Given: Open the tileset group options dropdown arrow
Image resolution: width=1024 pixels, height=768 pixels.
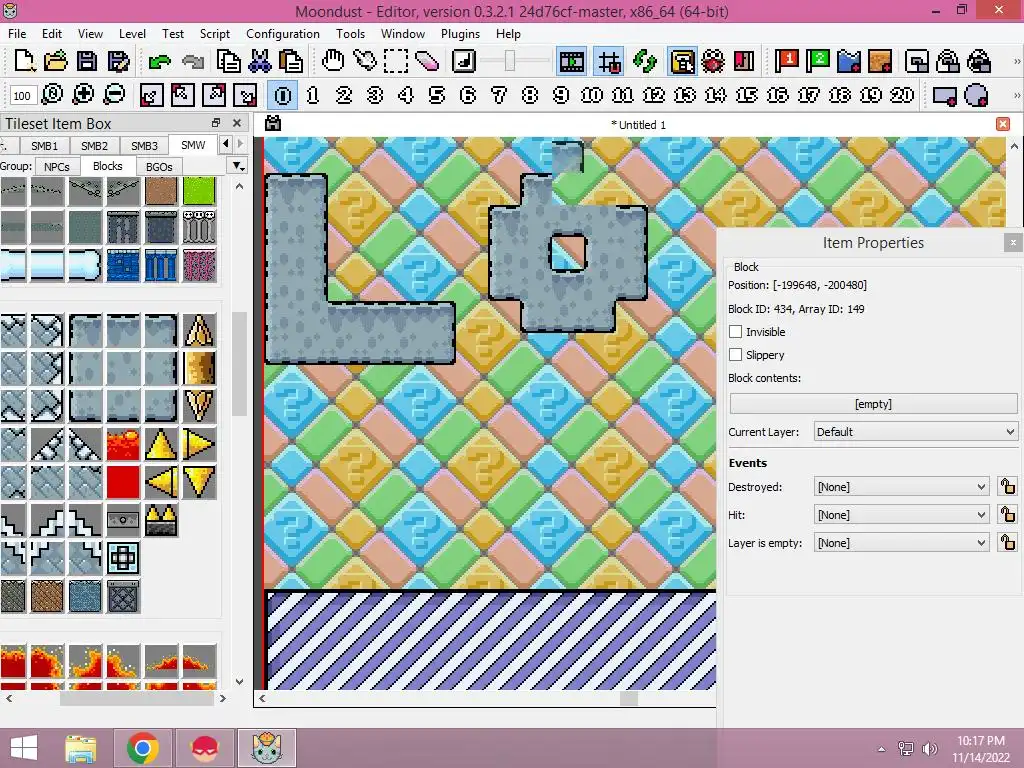Looking at the screenshot, I should pos(239,166).
